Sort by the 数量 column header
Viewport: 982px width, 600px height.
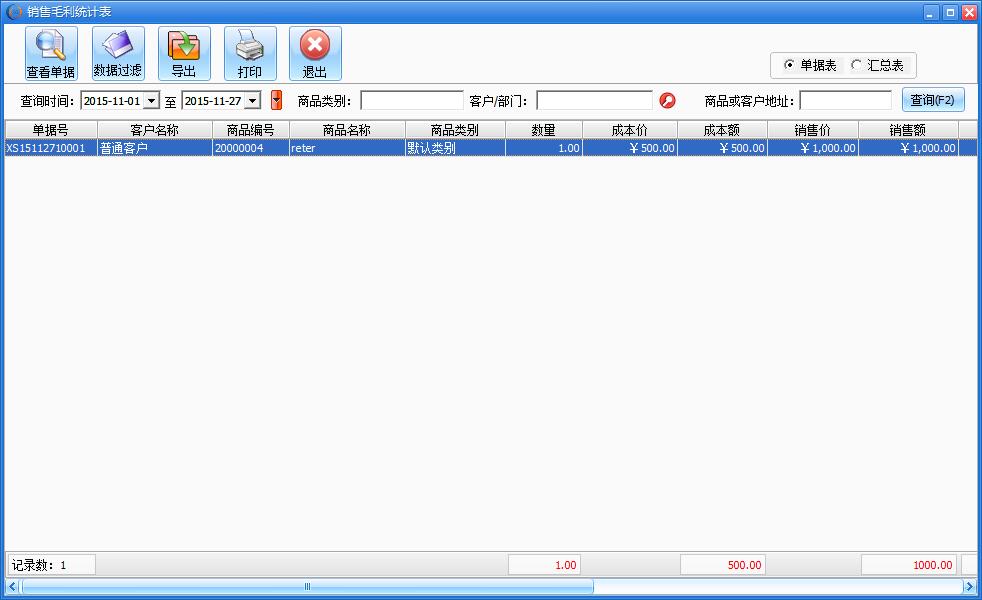click(544, 130)
